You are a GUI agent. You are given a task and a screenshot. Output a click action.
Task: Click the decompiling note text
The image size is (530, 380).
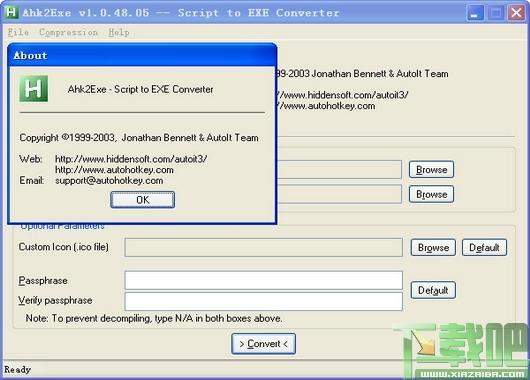[154, 318]
